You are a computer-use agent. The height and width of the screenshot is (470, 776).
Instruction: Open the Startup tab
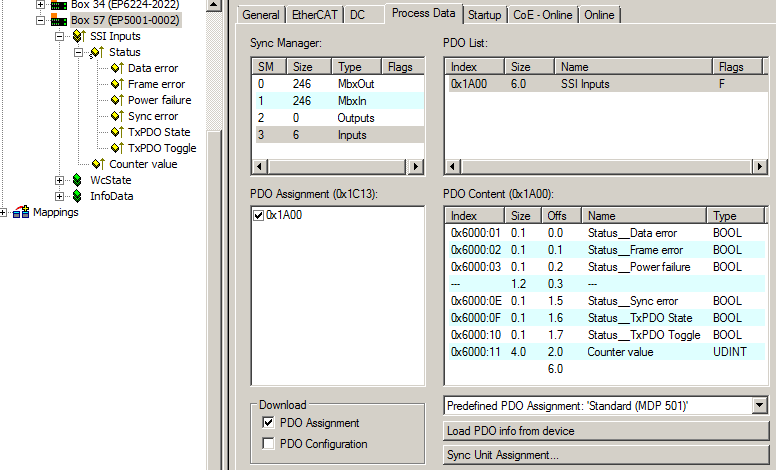click(485, 15)
